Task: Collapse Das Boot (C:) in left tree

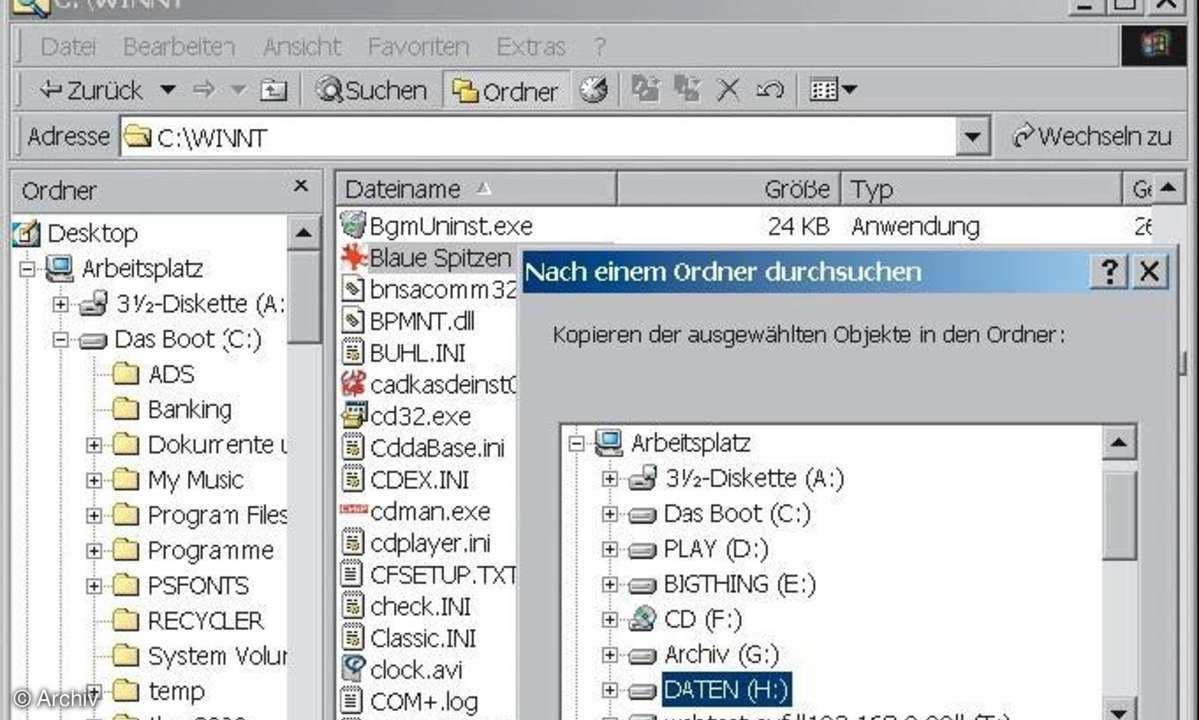Action: (x=60, y=340)
